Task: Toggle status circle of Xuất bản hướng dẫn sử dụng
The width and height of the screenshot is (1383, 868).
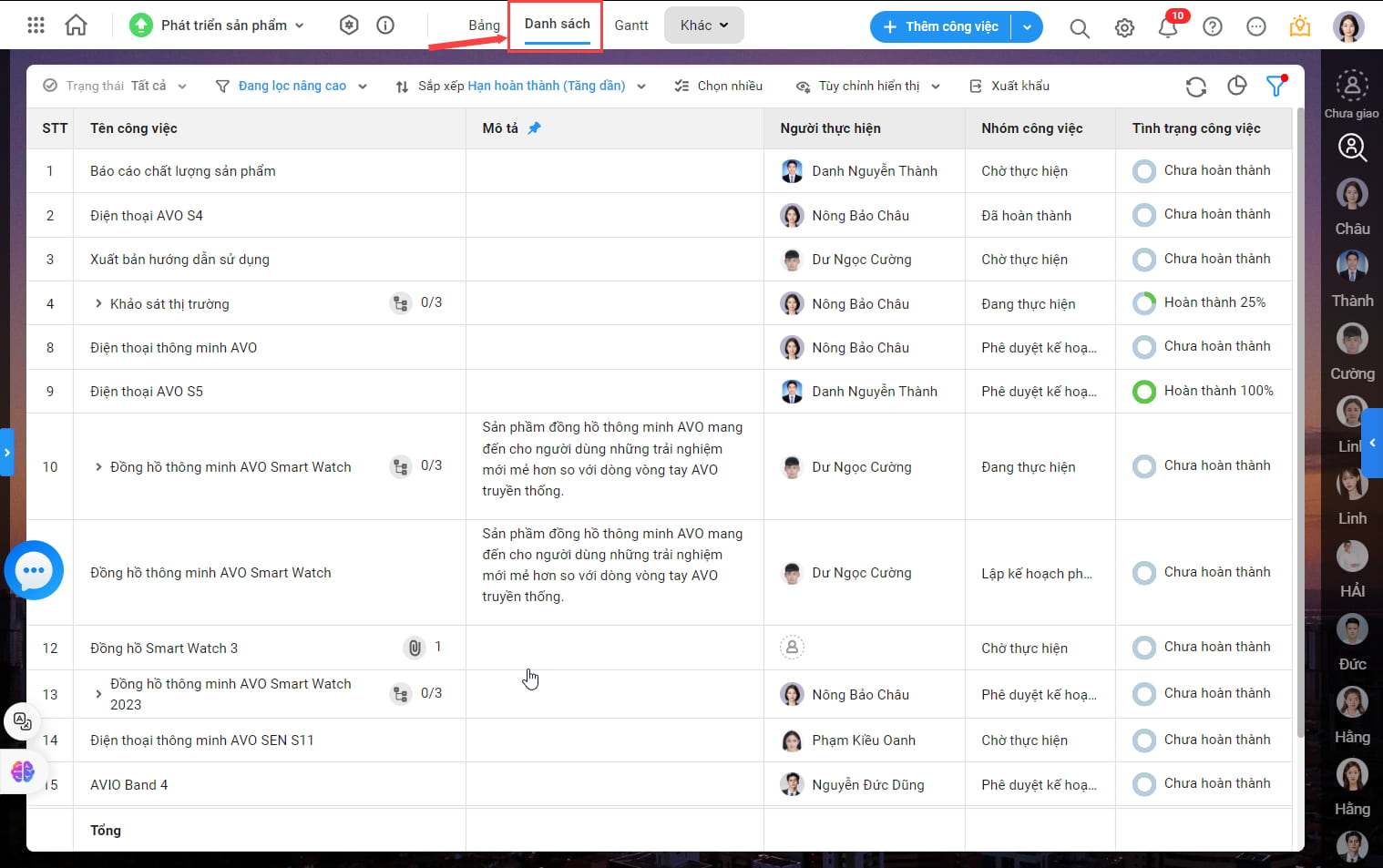Action: point(1143,260)
